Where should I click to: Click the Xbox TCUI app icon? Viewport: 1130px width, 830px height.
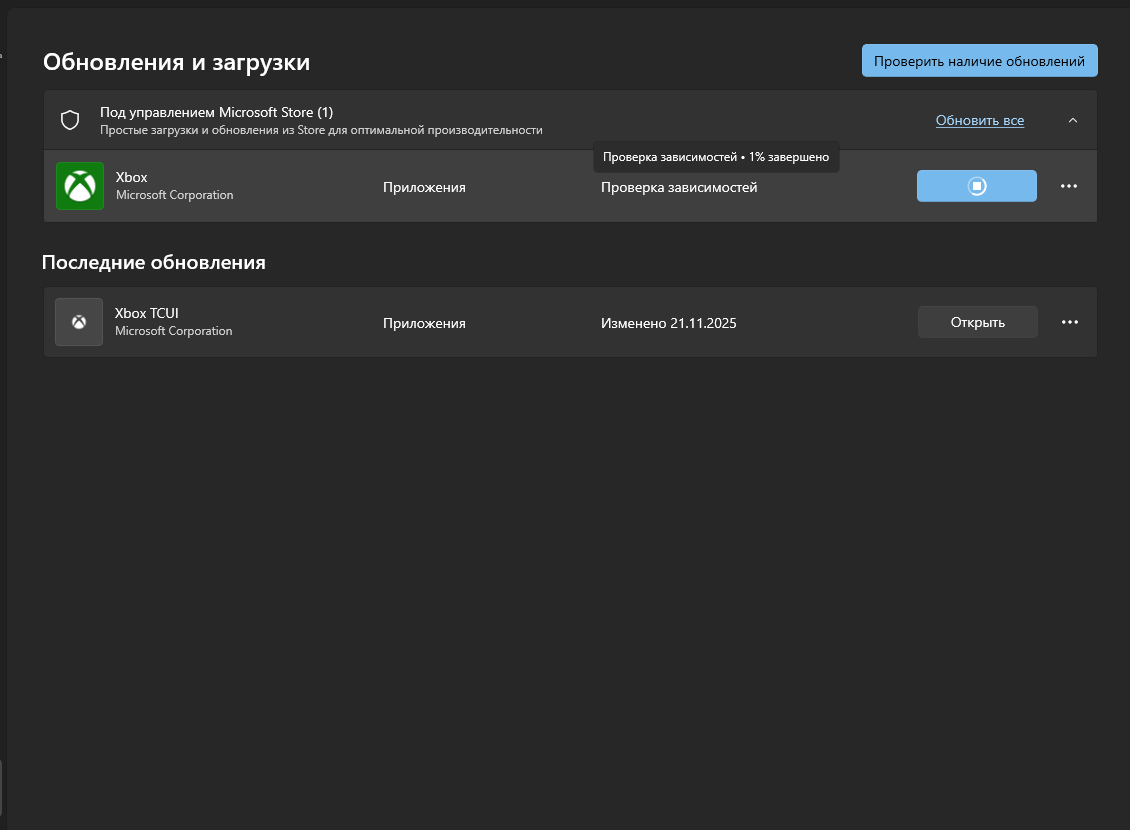[79, 322]
